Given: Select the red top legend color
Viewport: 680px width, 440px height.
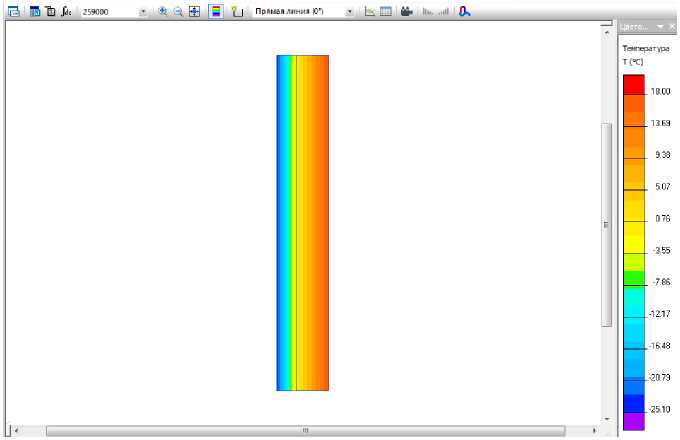Looking at the screenshot, I should click(x=634, y=85).
